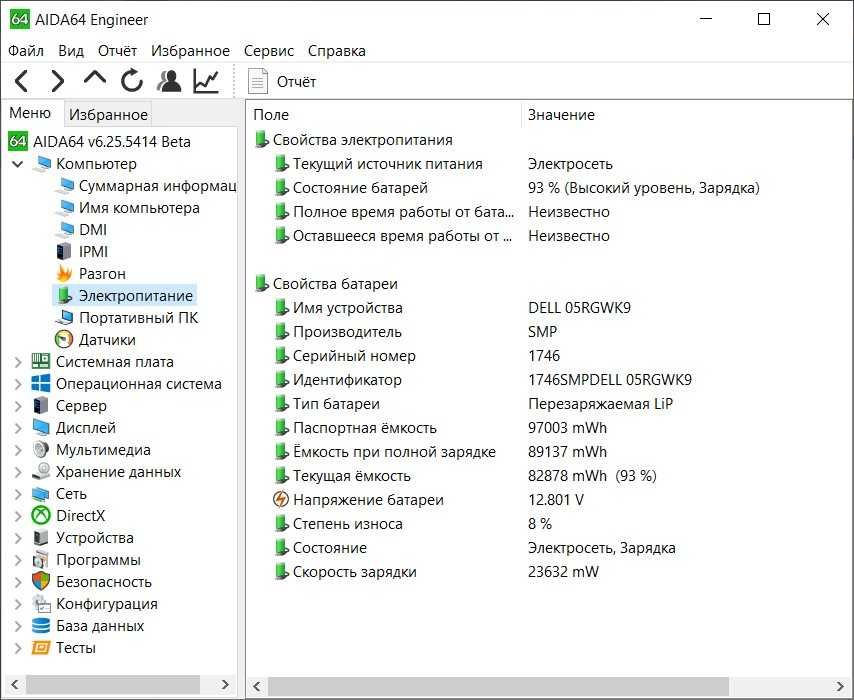
Task: Switch to the Меню tab
Action: 30,113
